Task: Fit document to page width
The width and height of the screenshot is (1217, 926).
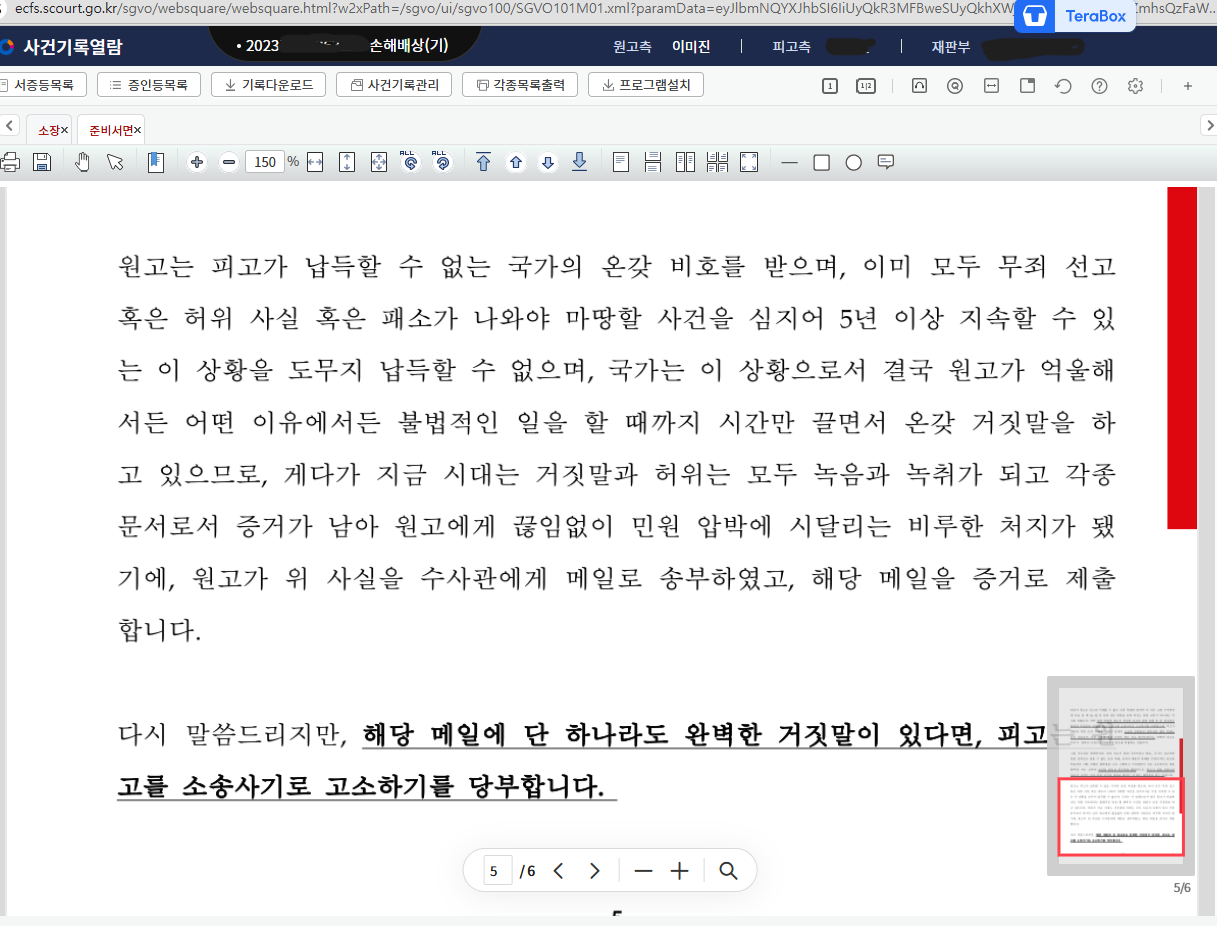Action: click(x=315, y=161)
